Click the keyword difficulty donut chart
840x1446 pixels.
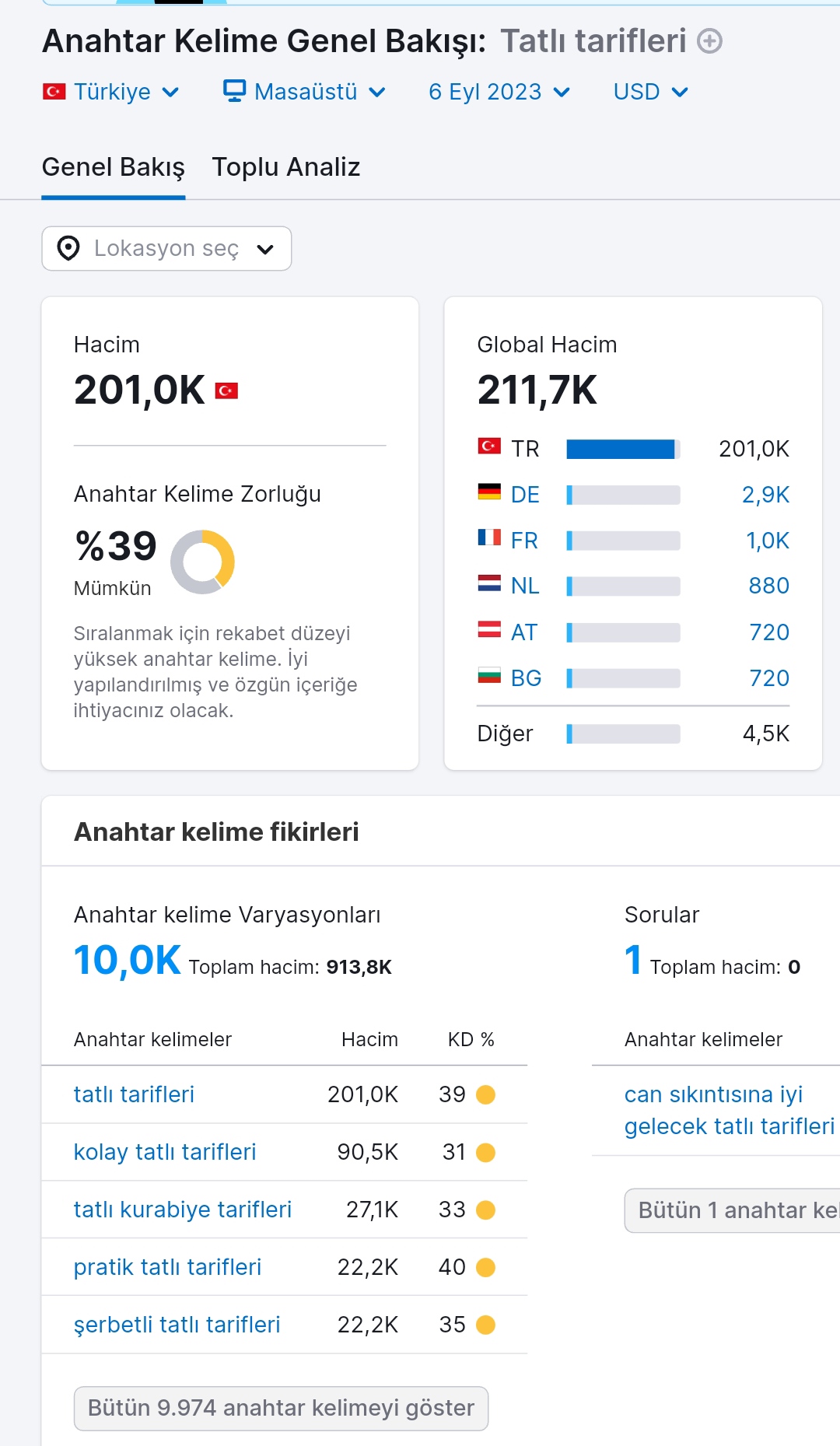coord(202,562)
